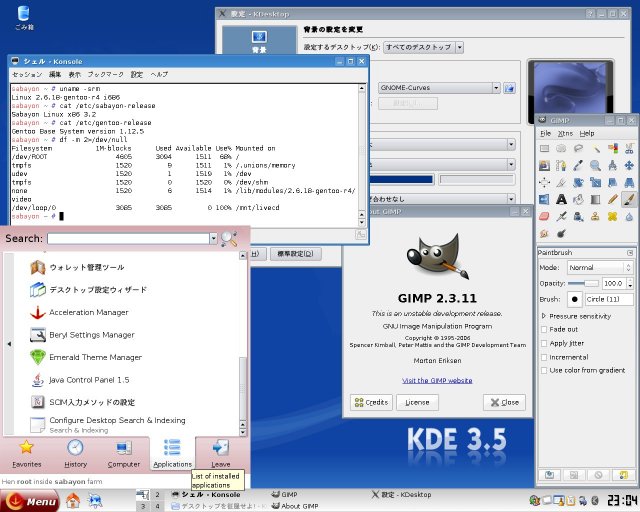Select the Text tool letter A icon
Viewport: 640px width, 512px height.
point(561,199)
